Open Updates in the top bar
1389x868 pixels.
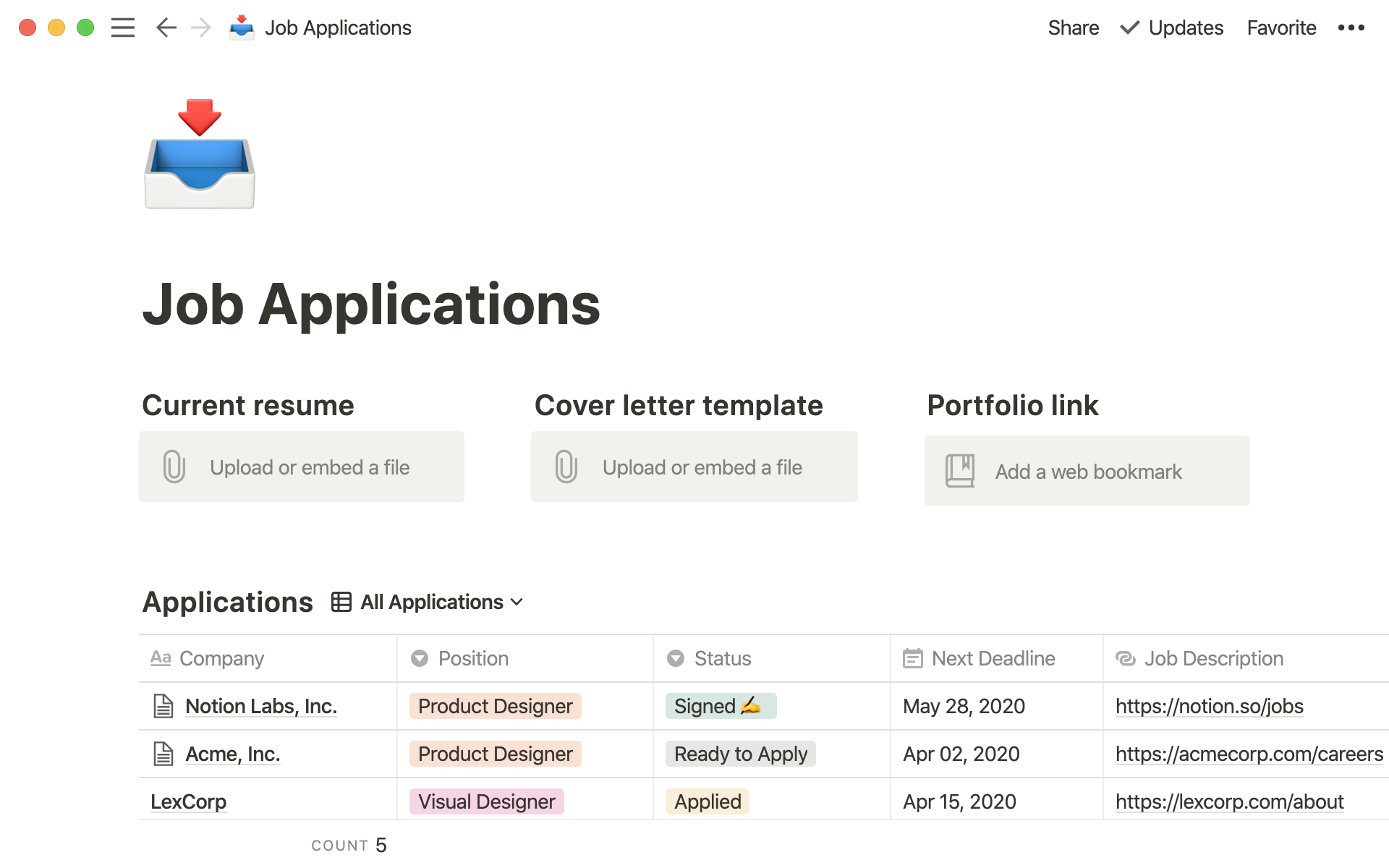coord(1172,27)
